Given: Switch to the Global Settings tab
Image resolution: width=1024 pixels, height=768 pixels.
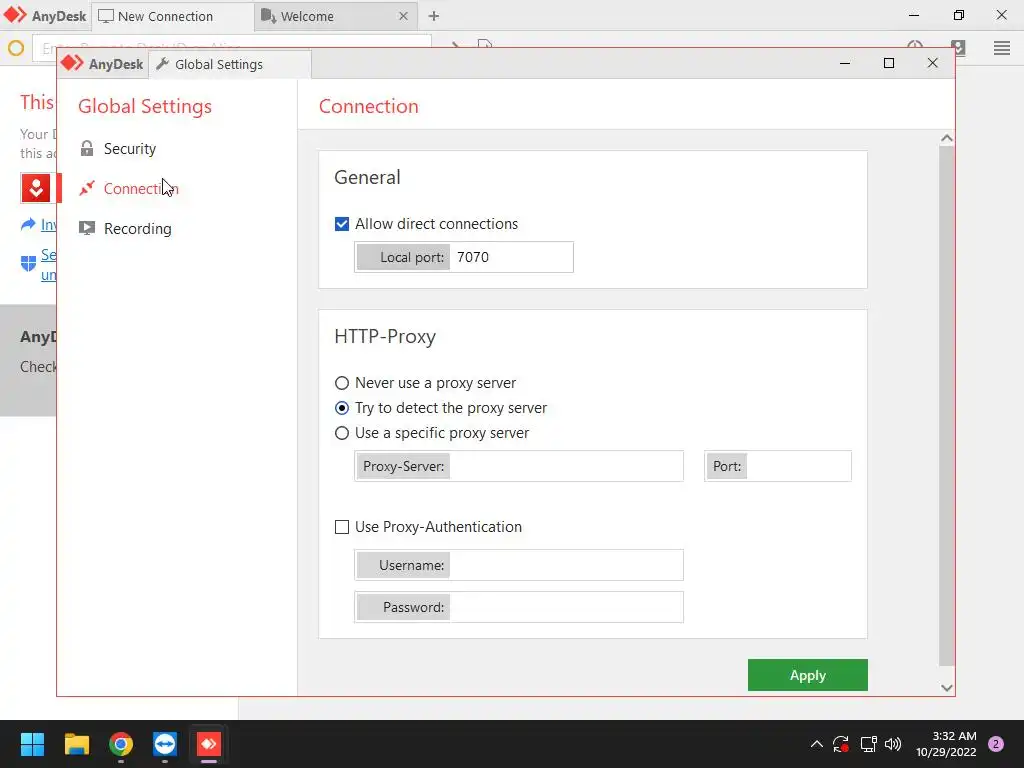Looking at the screenshot, I should tap(230, 64).
